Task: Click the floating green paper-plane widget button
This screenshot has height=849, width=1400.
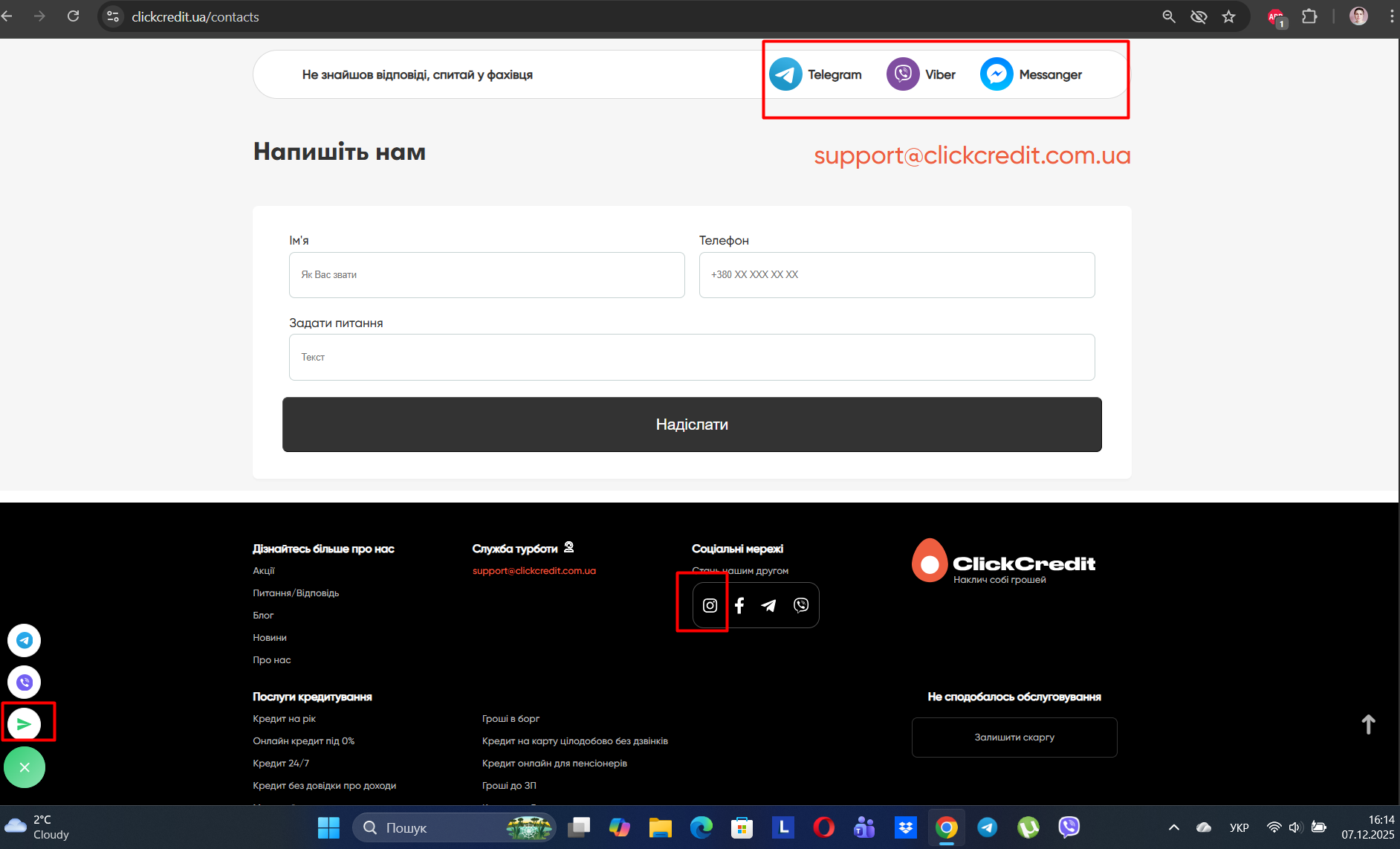Action: click(25, 723)
